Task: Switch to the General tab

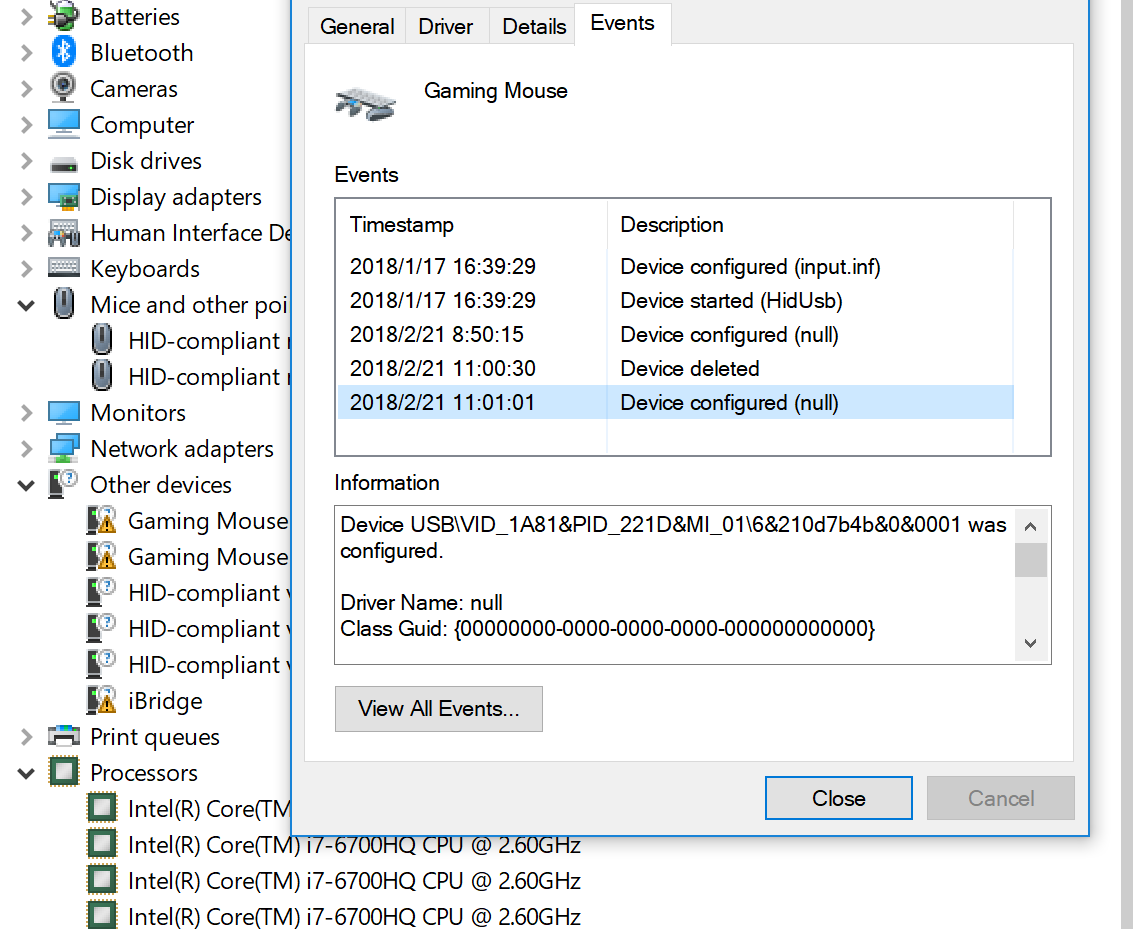Action: 357,27
